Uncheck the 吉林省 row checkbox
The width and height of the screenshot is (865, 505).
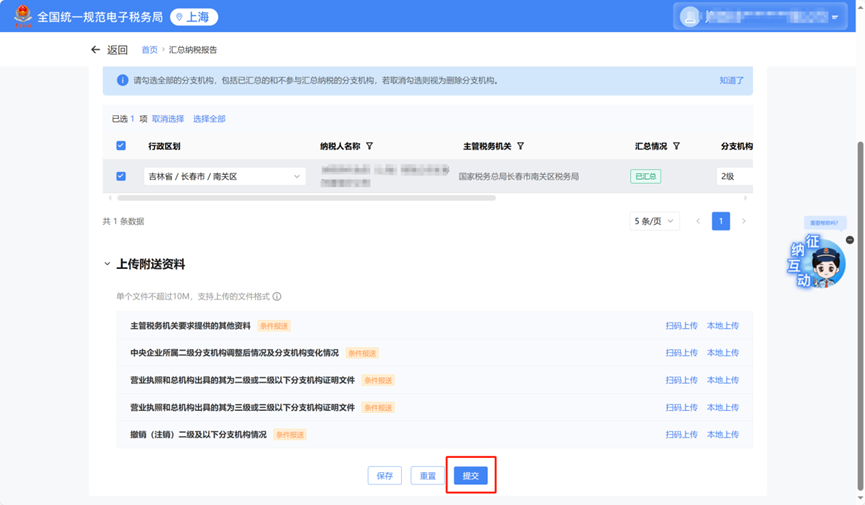click(121, 176)
